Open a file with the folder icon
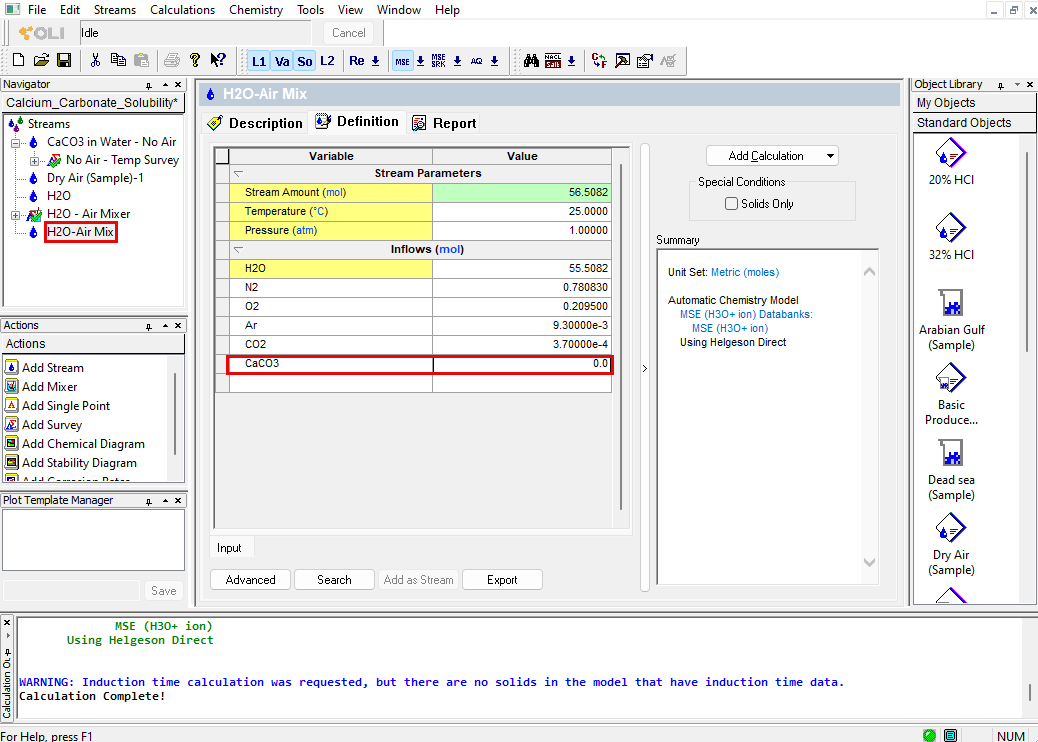This screenshot has height=742, width=1038. (x=41, y=61)
